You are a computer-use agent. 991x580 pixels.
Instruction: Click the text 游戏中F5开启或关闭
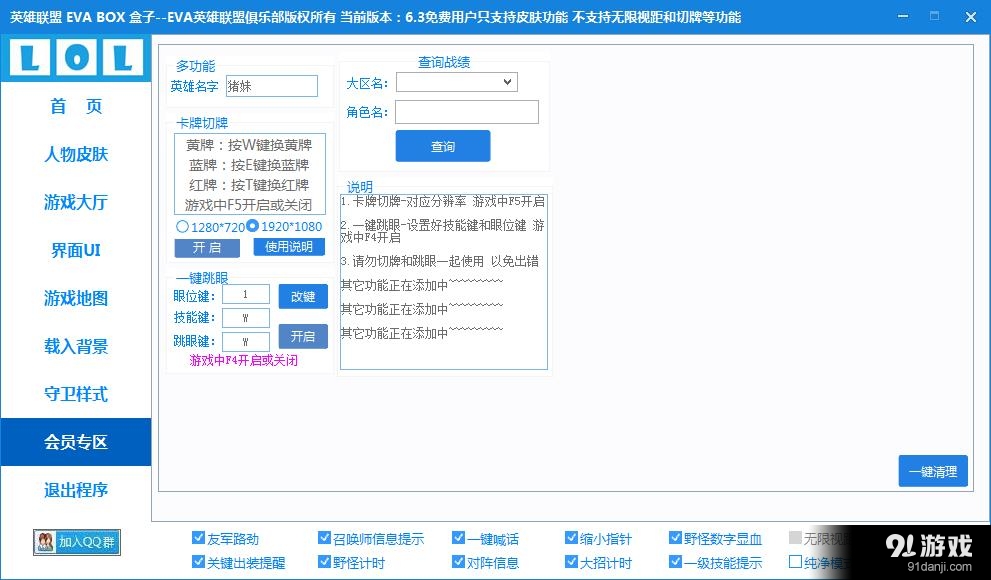tap(248, 205)
